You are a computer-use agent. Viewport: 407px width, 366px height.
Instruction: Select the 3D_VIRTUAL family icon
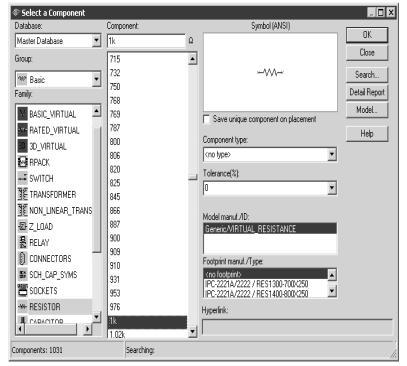point(22,146)
